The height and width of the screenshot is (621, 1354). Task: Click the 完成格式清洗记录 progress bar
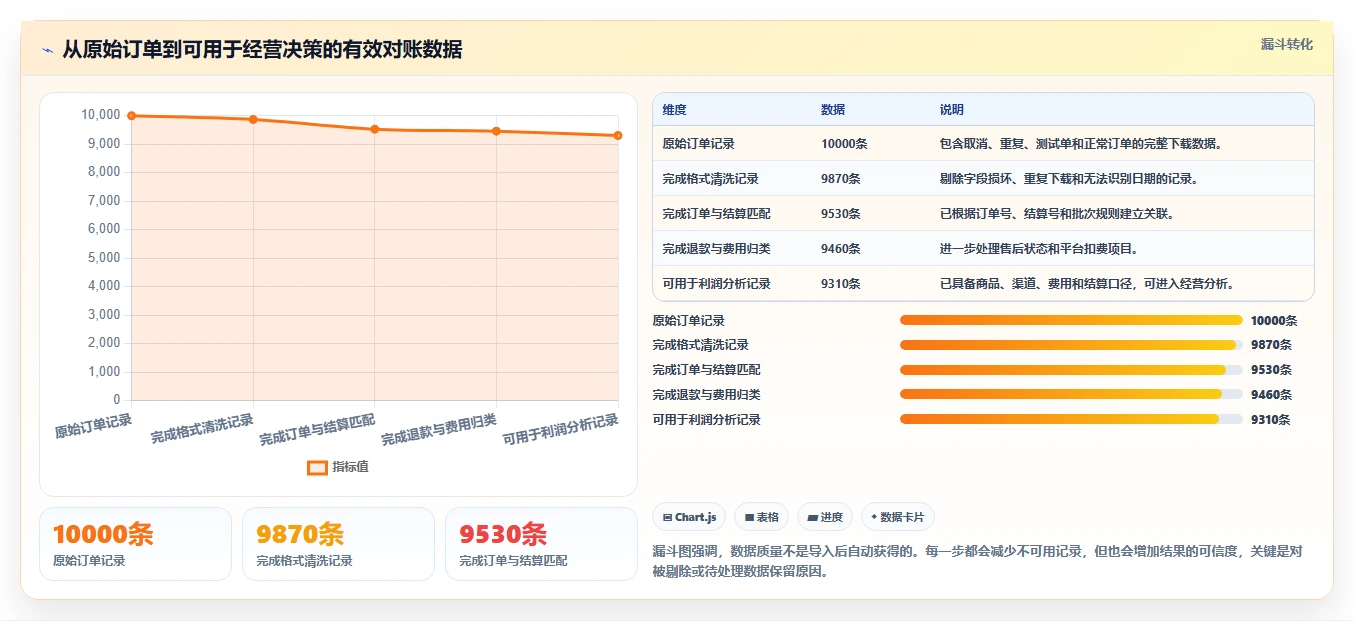(1071, 345)
